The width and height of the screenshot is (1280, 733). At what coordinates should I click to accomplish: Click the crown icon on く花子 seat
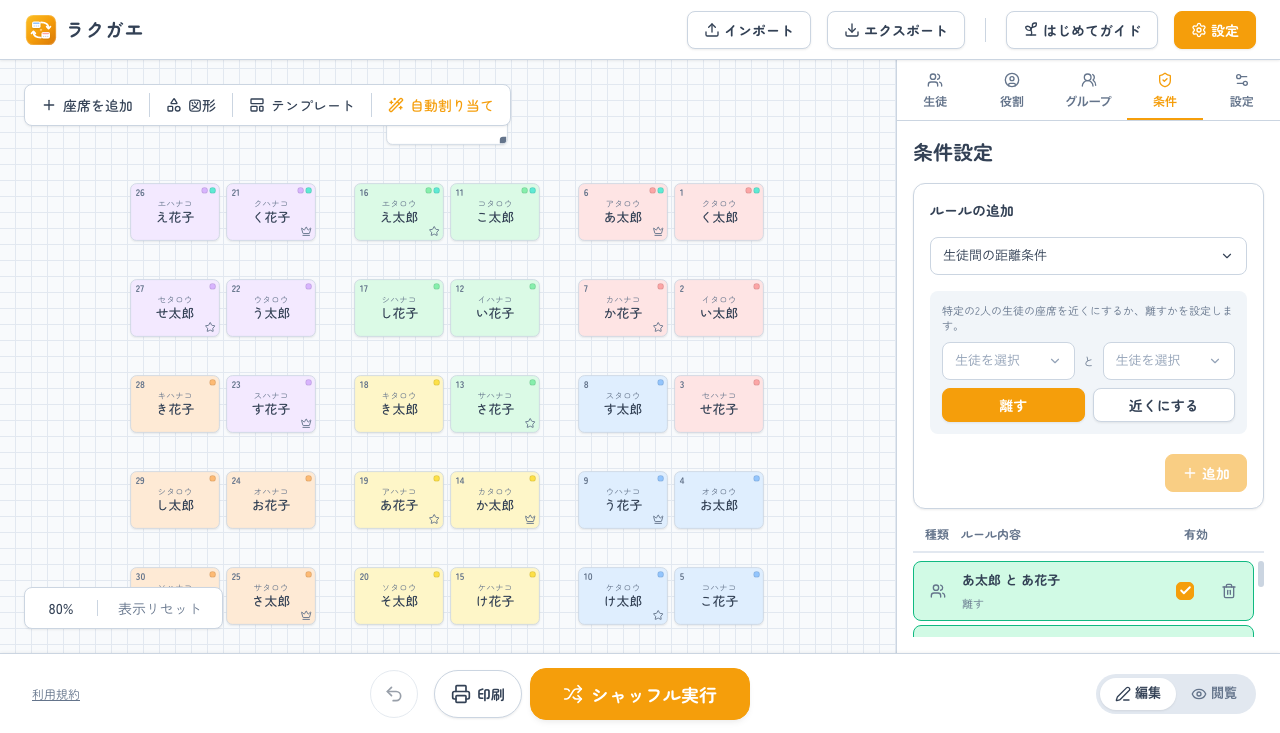click(x=306, y=231)
